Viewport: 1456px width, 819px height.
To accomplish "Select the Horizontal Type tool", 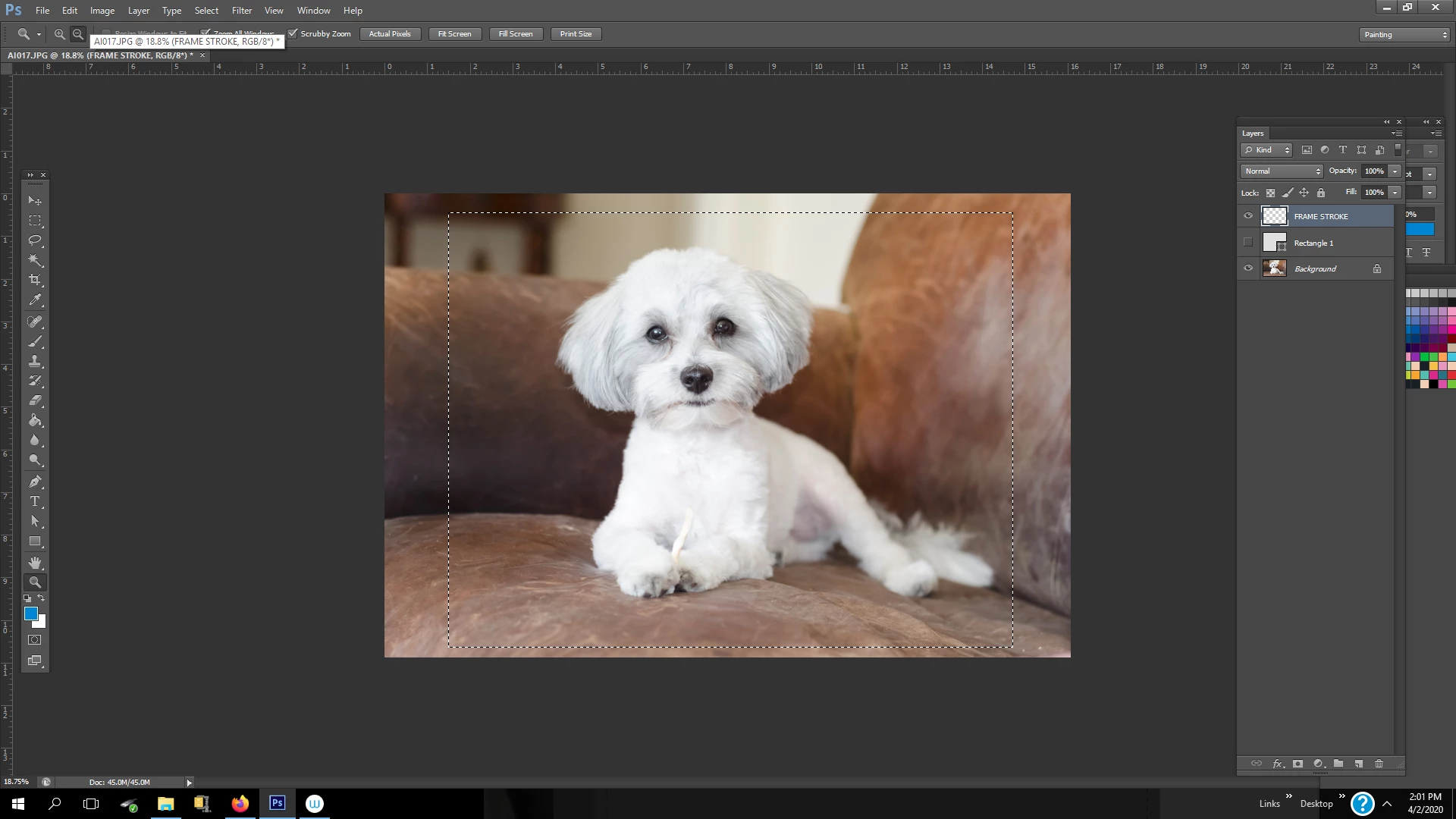I will (35, 501).
